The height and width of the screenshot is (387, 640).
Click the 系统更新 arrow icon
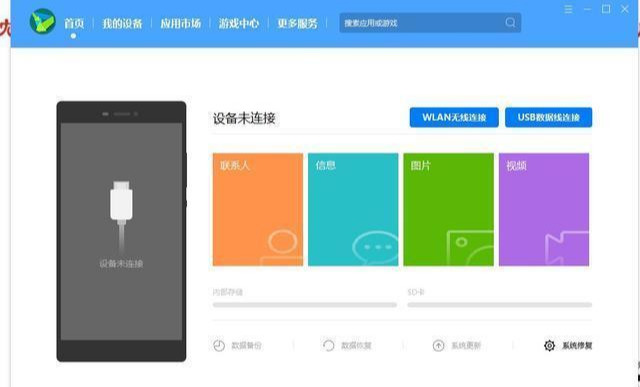pos(438,346)
